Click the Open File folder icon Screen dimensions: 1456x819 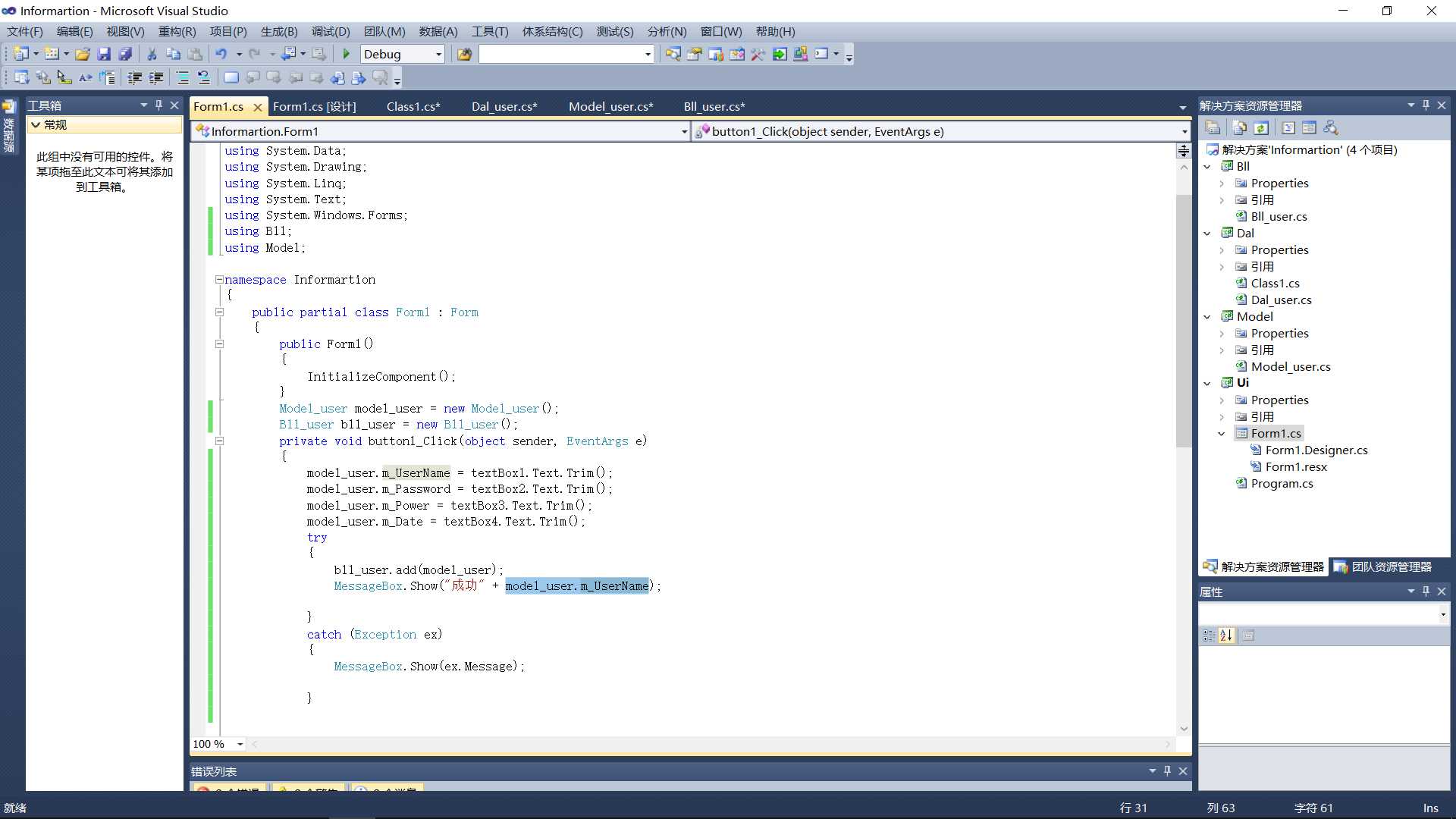[83, 54]
